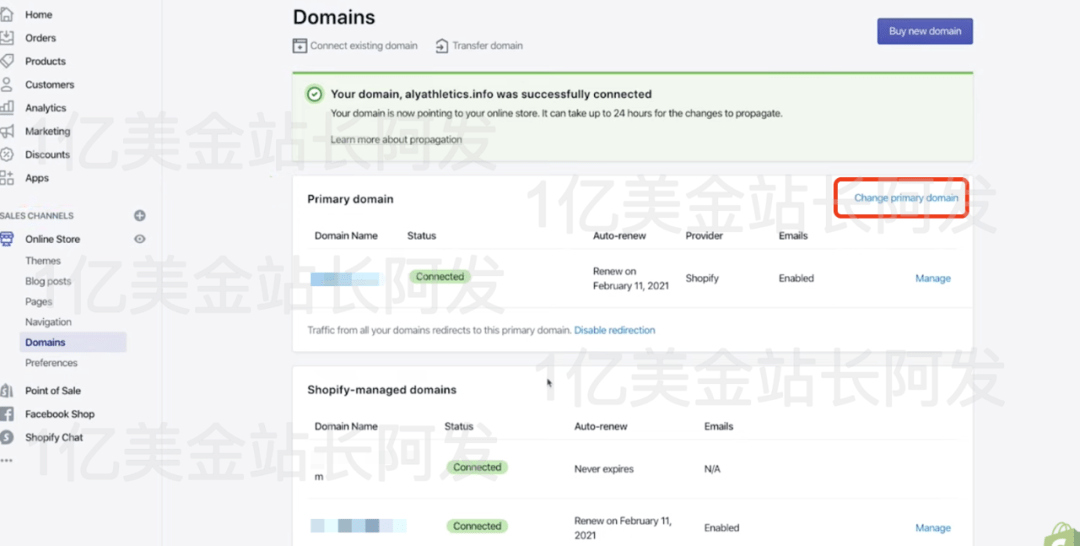The height and width of the screenshot is (546, 1080).
Task: Open Orders via its sidebar icon
Action: pyautogui.click(x=6, y=38)
